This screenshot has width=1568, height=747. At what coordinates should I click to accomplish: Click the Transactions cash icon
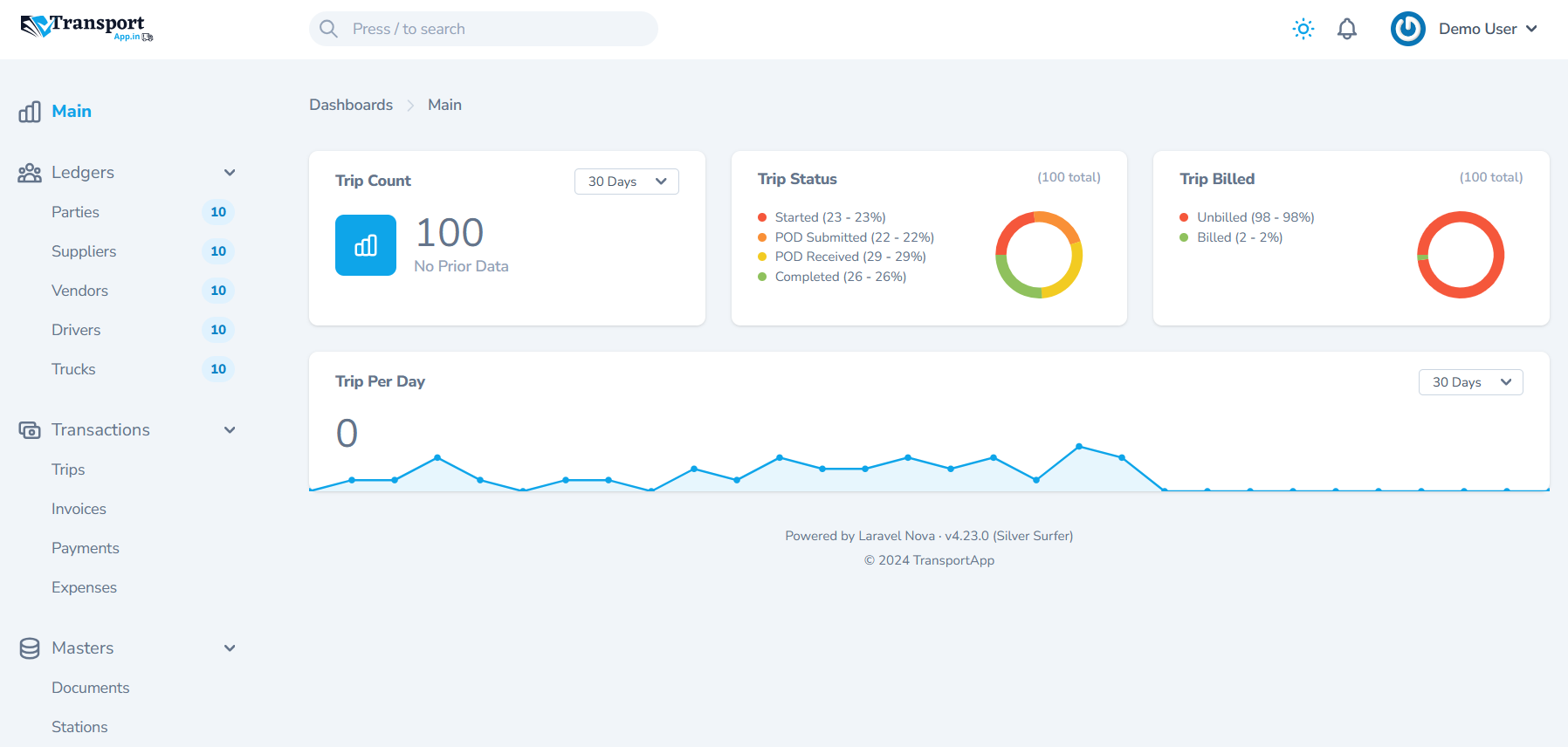click(30, 430)
